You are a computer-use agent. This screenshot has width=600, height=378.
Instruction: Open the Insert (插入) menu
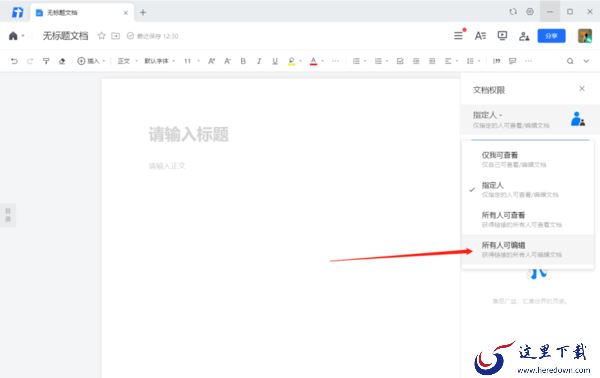point(91,61)
